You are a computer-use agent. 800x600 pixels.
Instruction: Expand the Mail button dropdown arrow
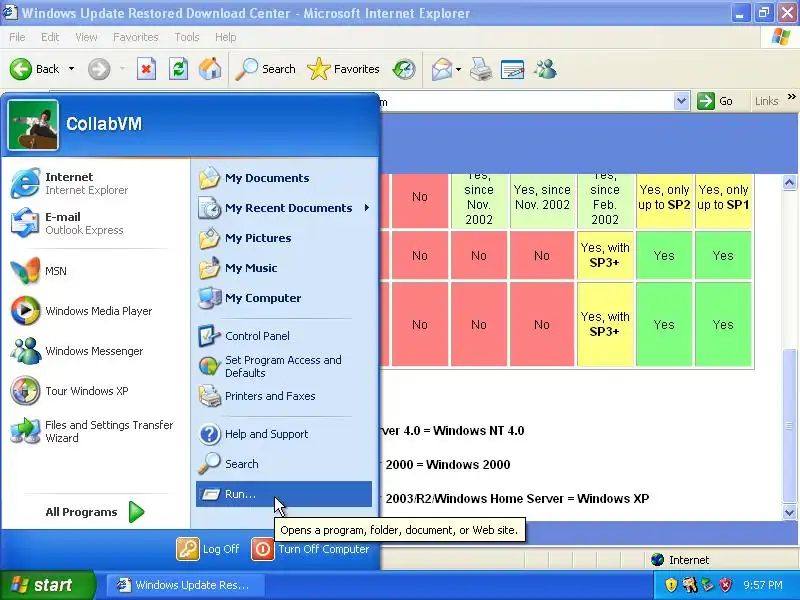point(458,69)
